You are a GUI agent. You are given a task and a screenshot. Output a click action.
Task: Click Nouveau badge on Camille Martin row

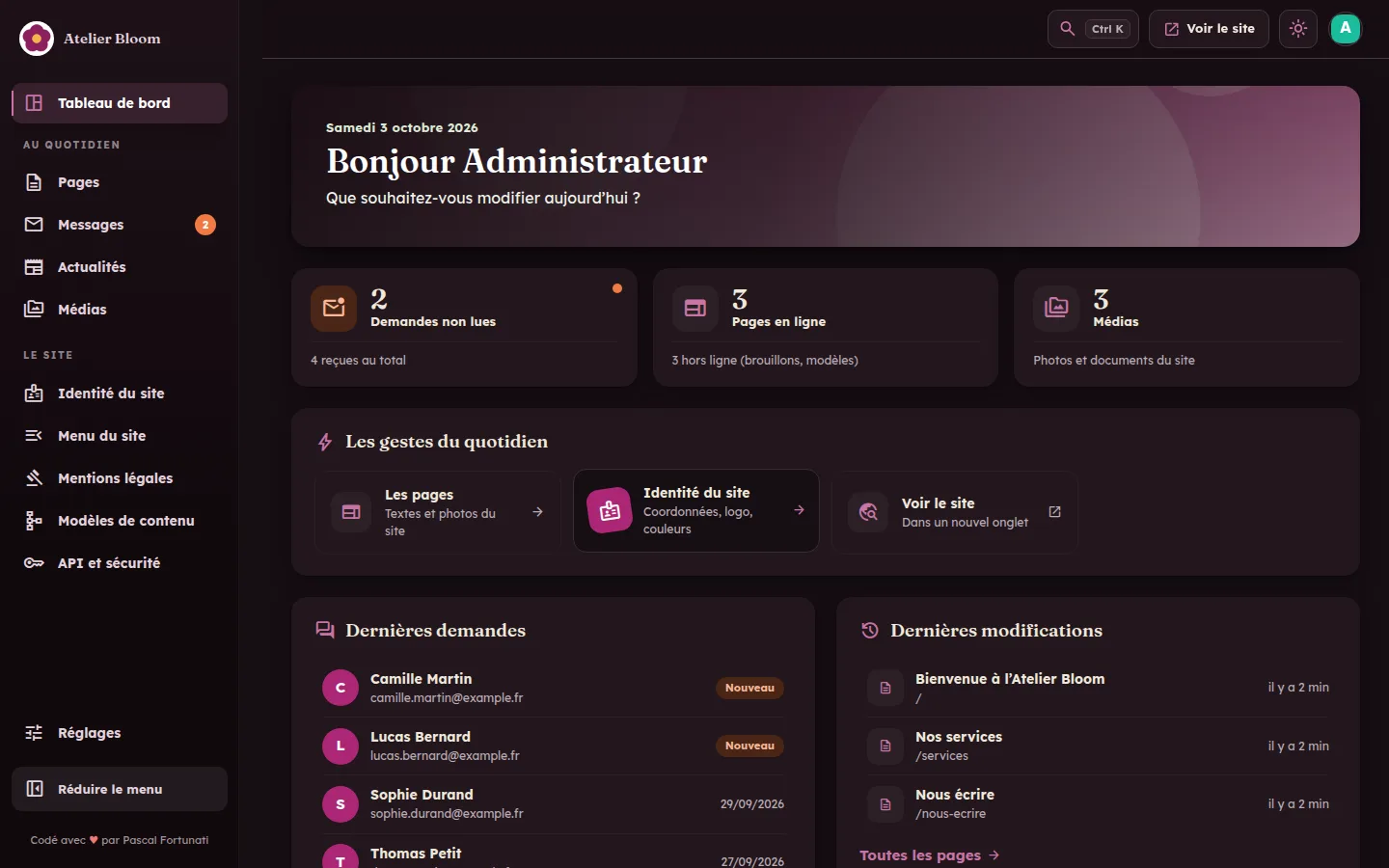click(x=749, y=688)
